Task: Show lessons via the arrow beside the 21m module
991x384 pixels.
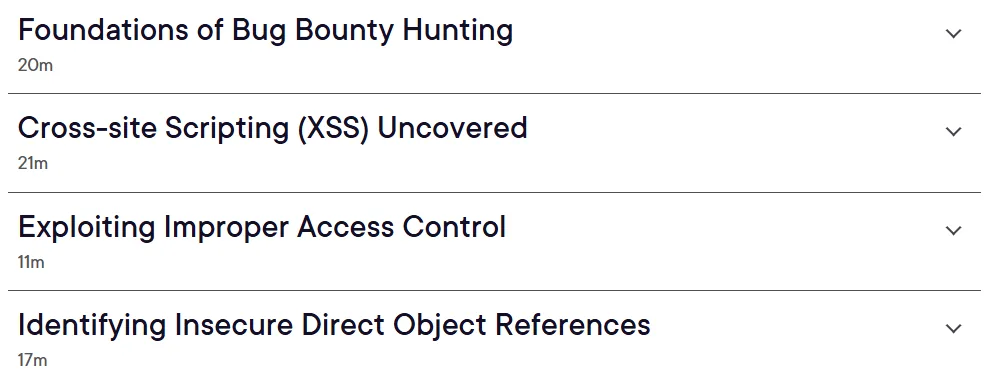Action: tap(953, 131)
